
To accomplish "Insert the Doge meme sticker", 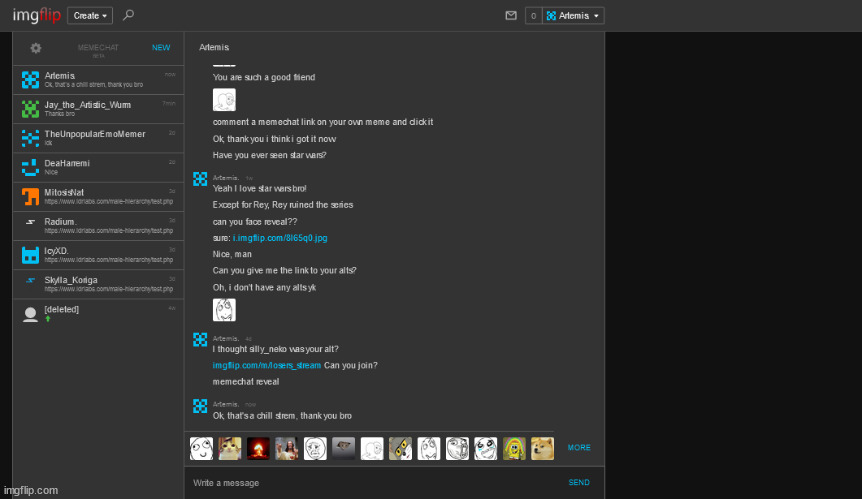I will [x=542, y=448].
